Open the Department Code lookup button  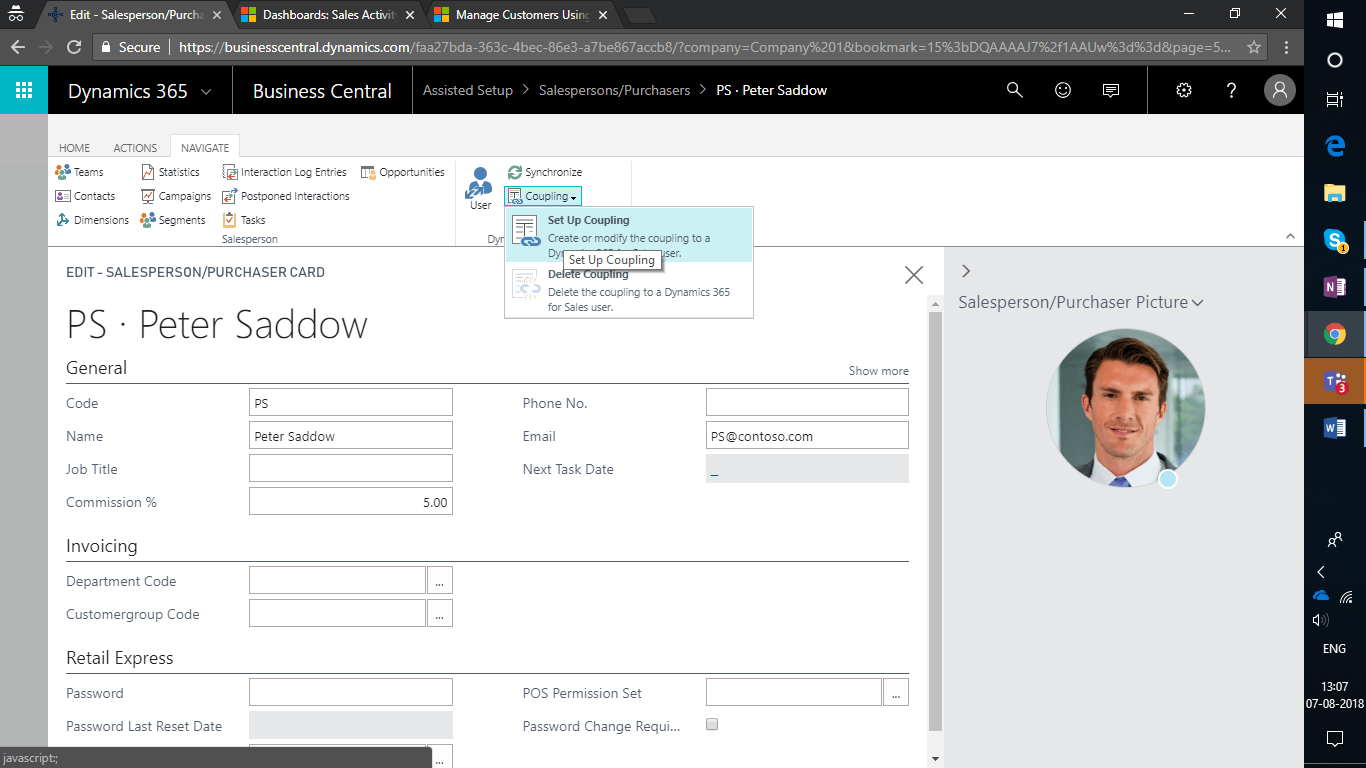click(440, 580)
